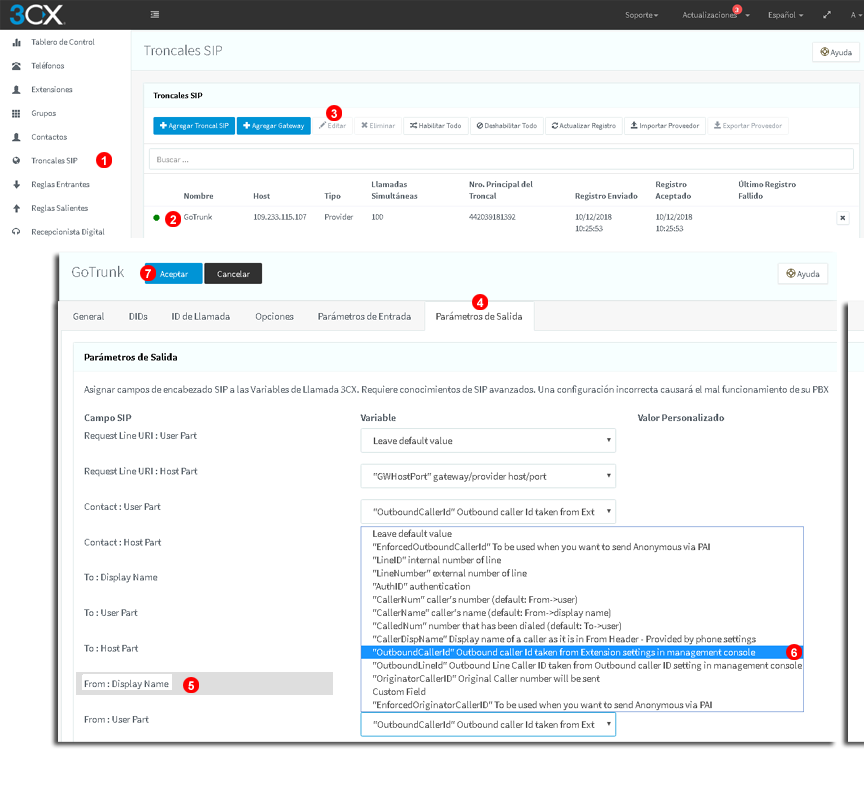Switch to Parámetros de Entrada tab

coord(364,316)
